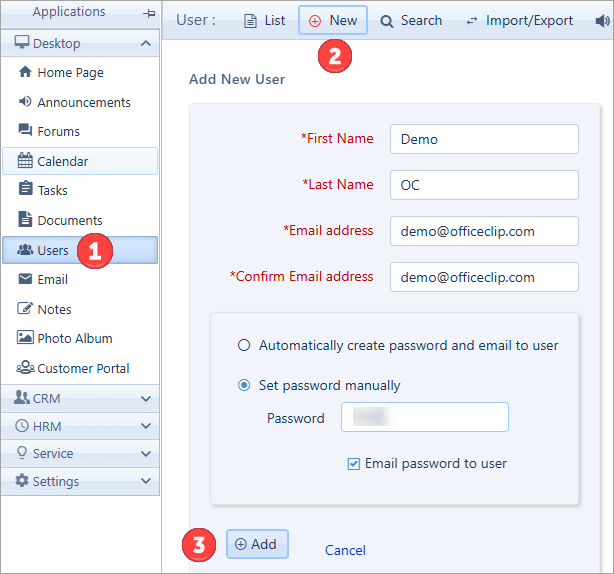Choose Set password manually radio button
614x574 pixels.
coord(244,386)
